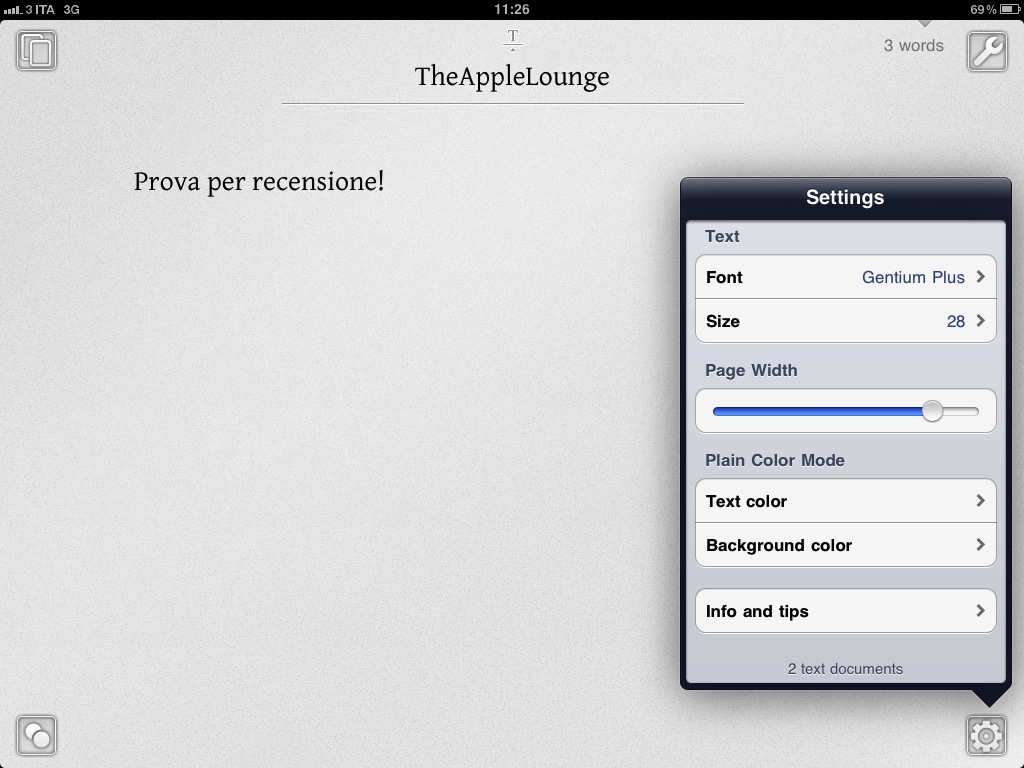Tap the '3 words' counter

click(914, 46)
